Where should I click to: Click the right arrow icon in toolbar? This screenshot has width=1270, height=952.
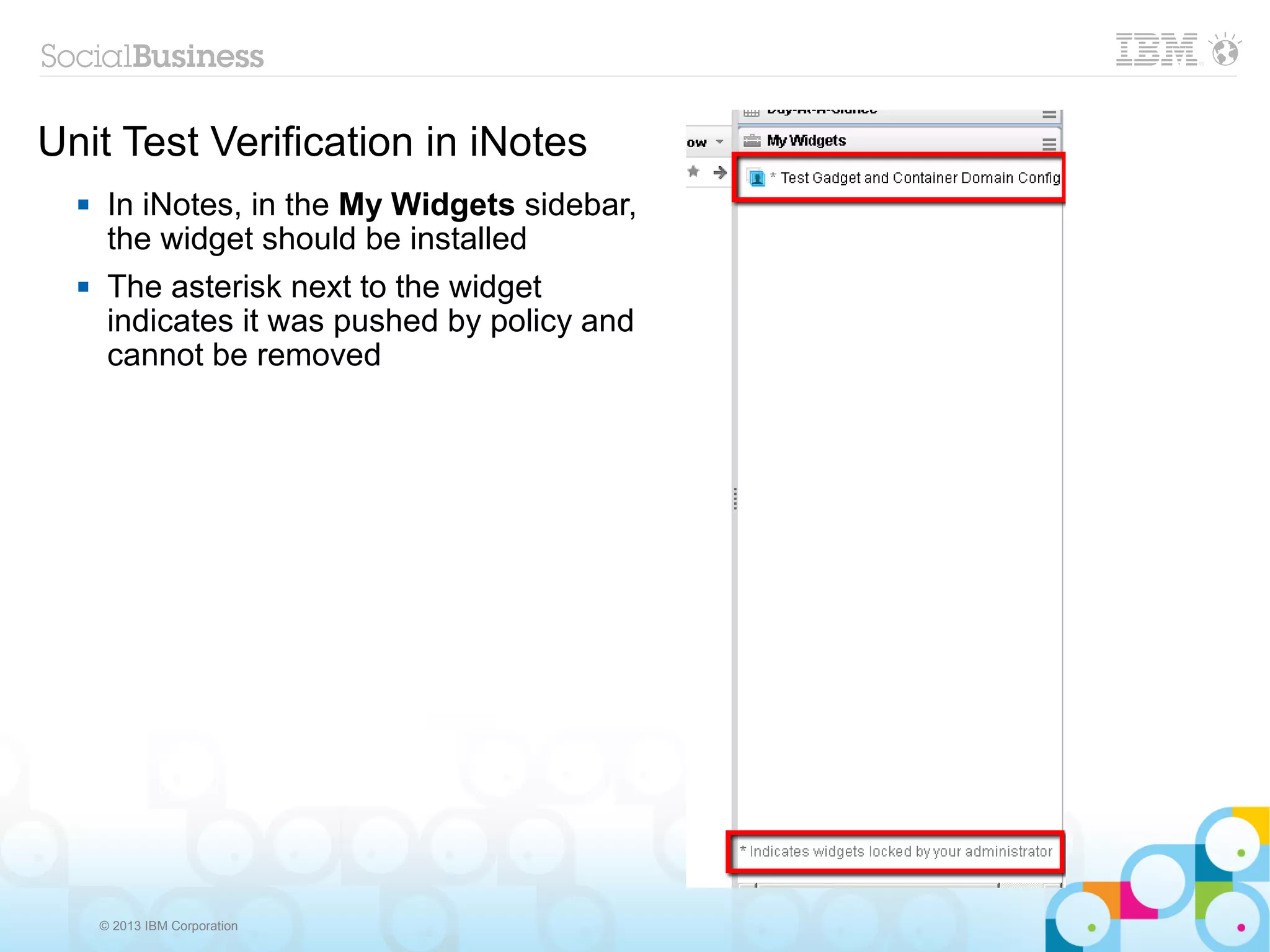(719, 172)
